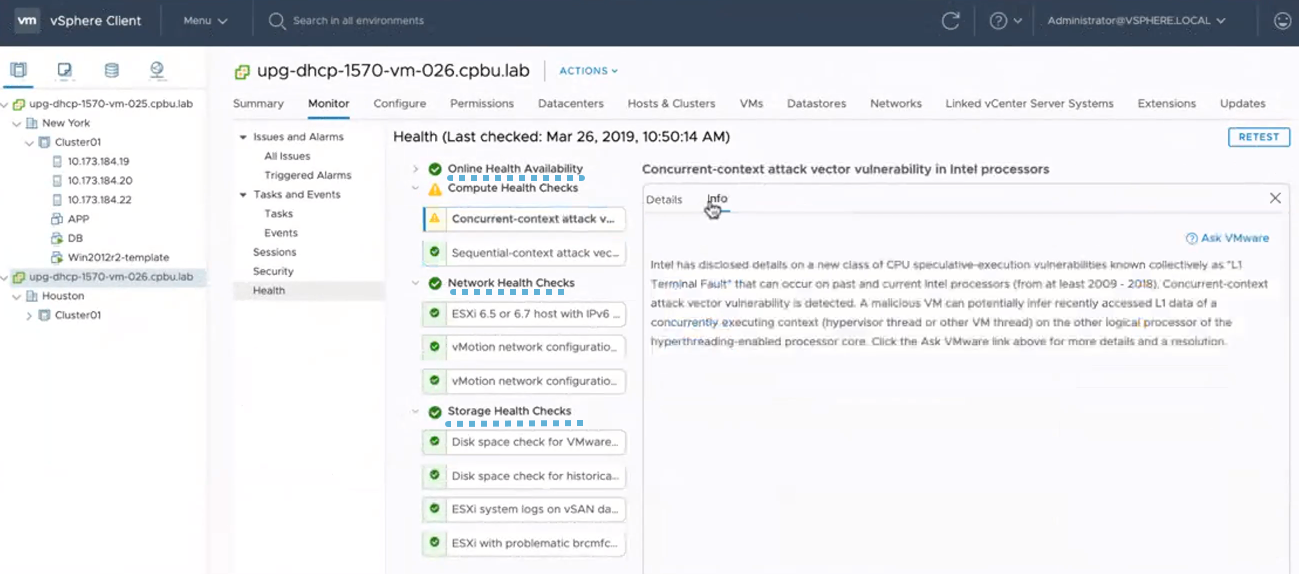Screen dimensions: 1299x574
Task: Click the refresh icon in top bar
Action: click(951, 20)
